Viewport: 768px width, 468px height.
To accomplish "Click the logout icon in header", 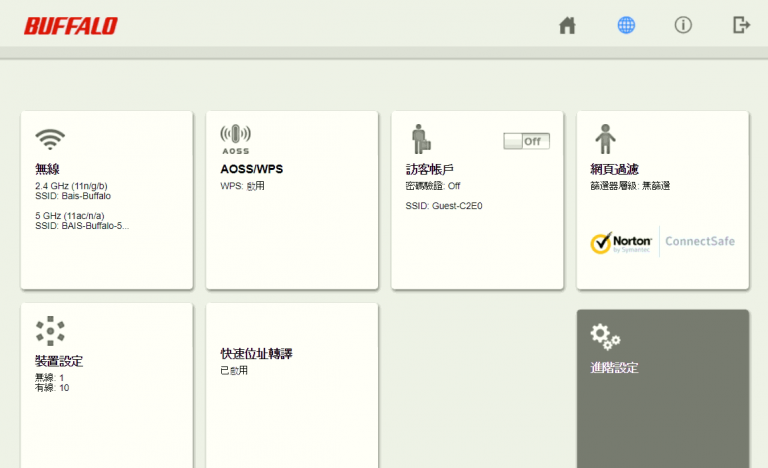I will coord(741,25).
